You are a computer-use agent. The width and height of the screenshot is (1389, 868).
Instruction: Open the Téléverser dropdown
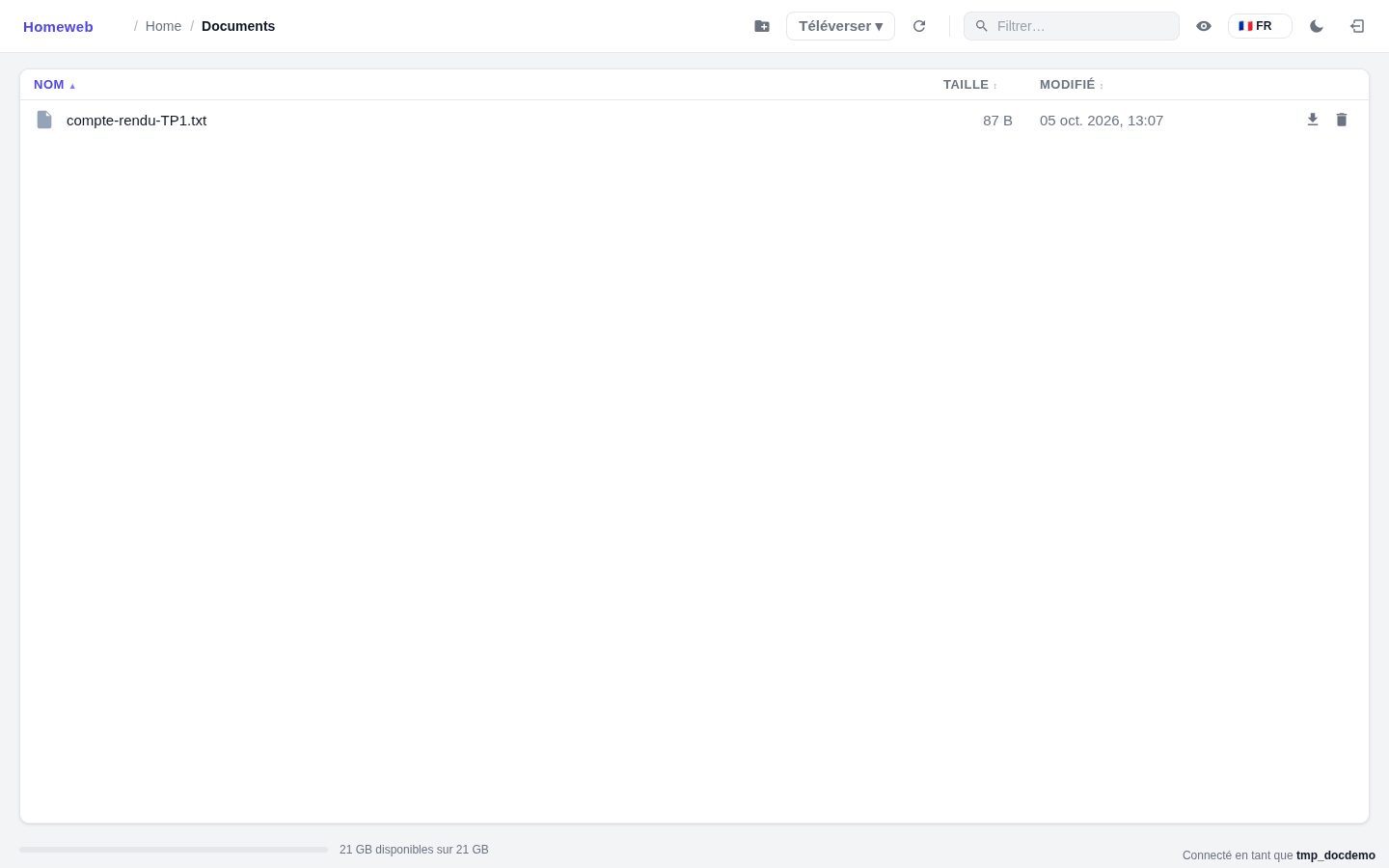(840, 26)
